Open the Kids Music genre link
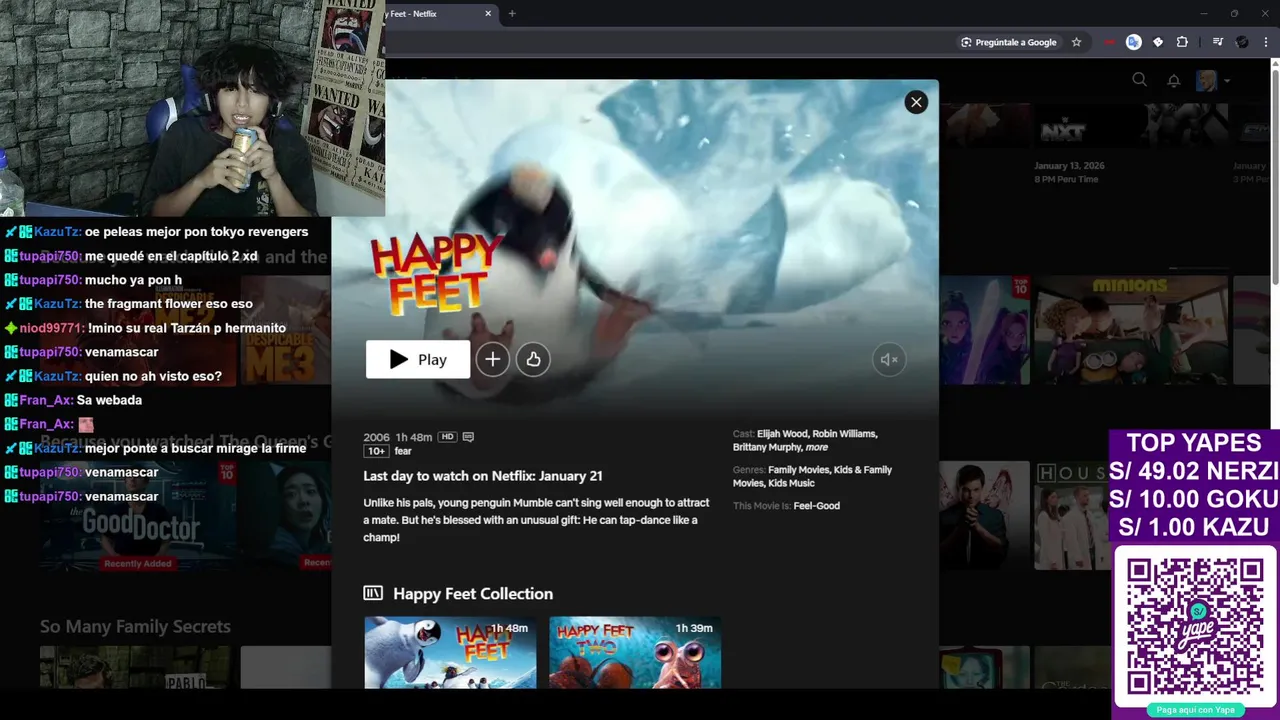Image resolution: width=1280 pixels, height=720 pixels. (791, 483)
